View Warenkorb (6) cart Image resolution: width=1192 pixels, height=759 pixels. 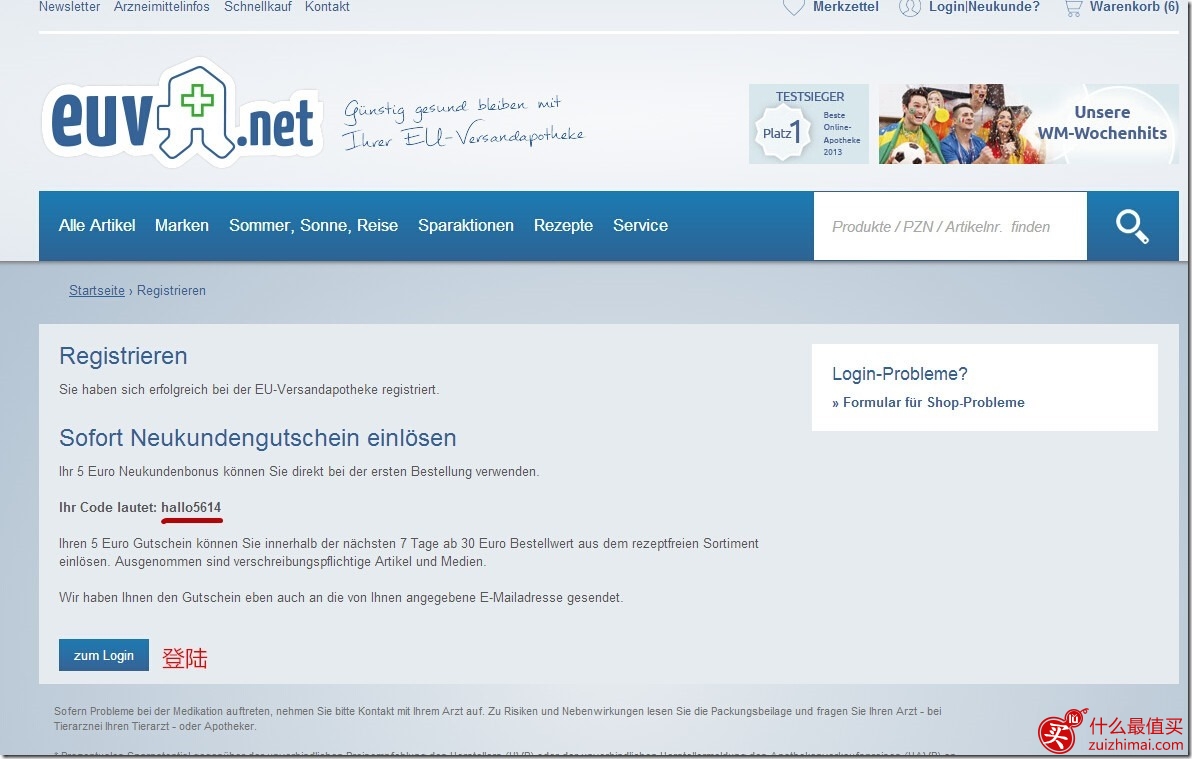1134,7
